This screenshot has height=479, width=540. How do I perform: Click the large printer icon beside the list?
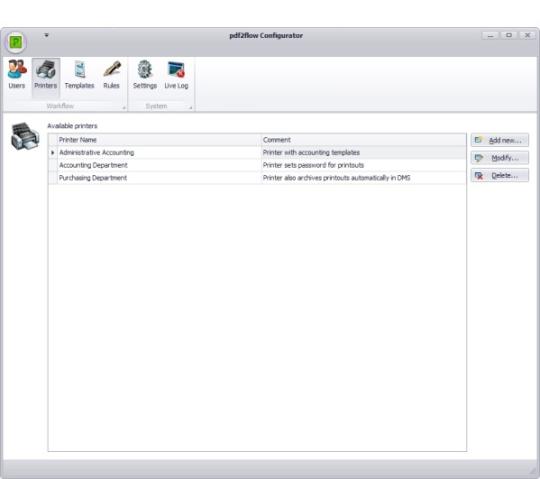pyautogui.click(x=24, y=136)
